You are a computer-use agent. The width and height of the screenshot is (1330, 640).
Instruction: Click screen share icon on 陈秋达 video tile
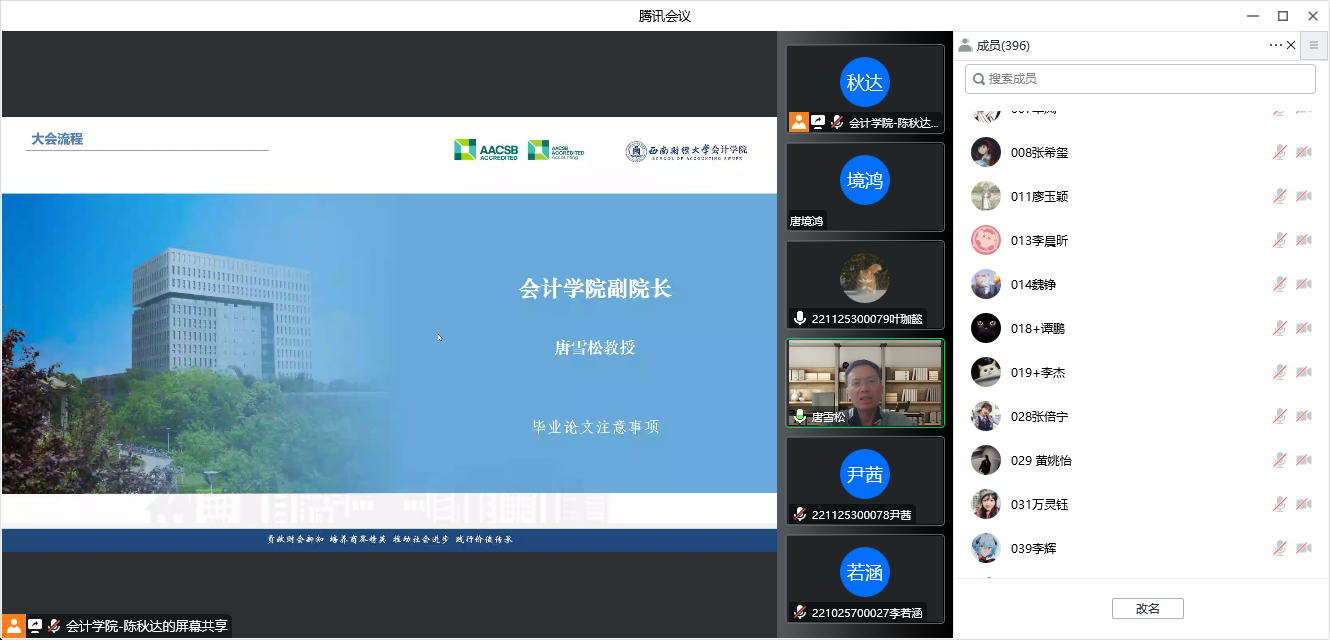(x=818, y=122)
